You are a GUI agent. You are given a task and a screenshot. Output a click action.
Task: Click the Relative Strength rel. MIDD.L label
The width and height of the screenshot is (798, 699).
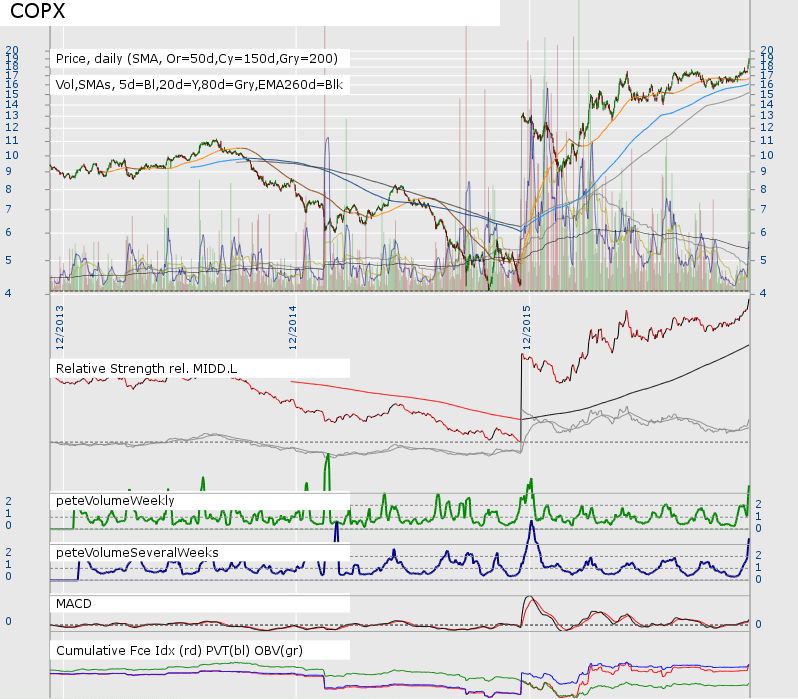[146, 369]
